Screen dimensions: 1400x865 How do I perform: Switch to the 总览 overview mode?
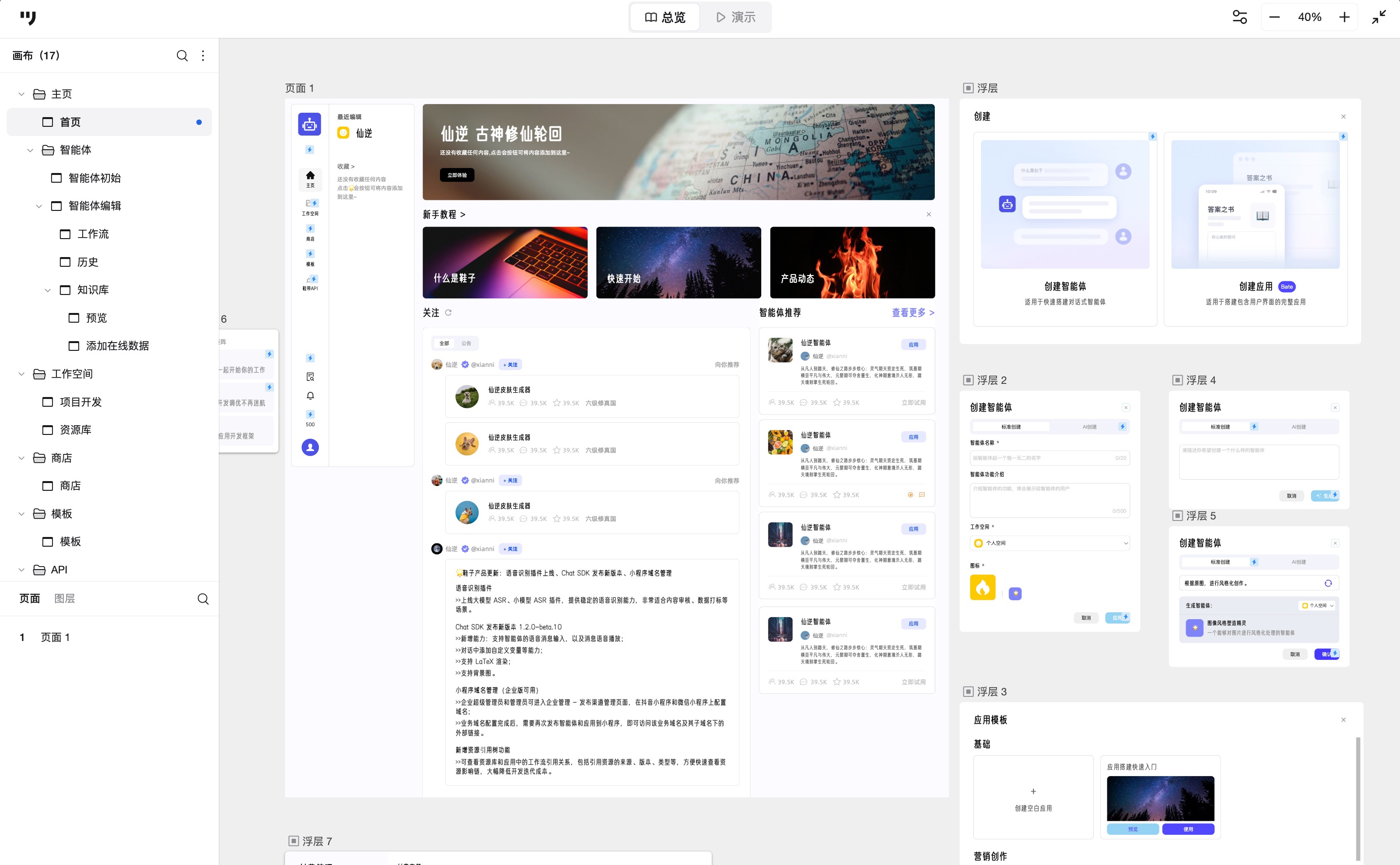[665, 17]
